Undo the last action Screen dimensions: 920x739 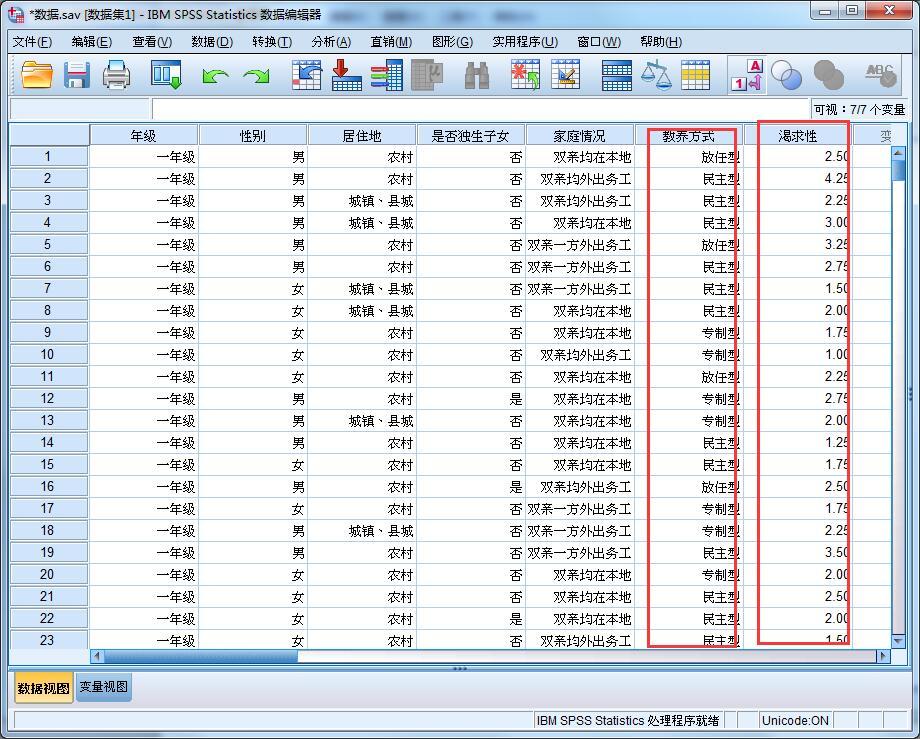coord(216,75)
